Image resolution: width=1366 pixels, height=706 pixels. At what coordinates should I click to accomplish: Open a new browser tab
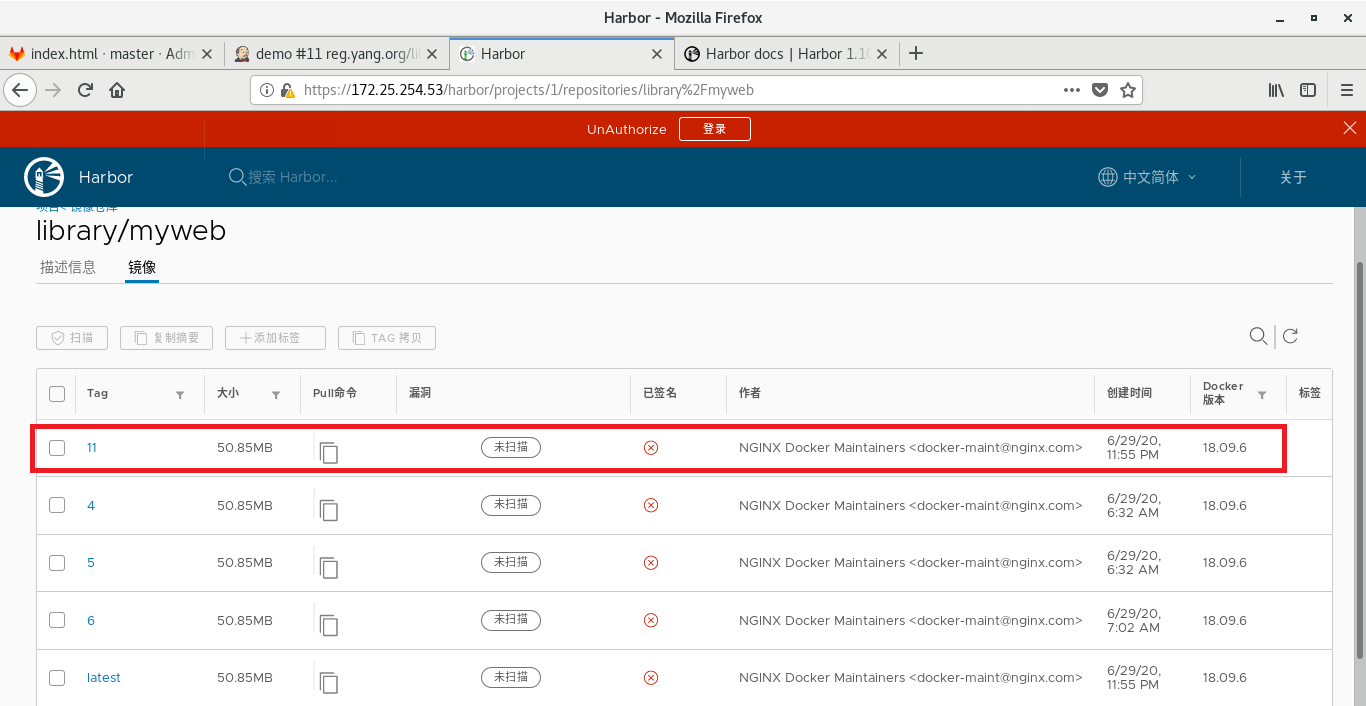916,53
